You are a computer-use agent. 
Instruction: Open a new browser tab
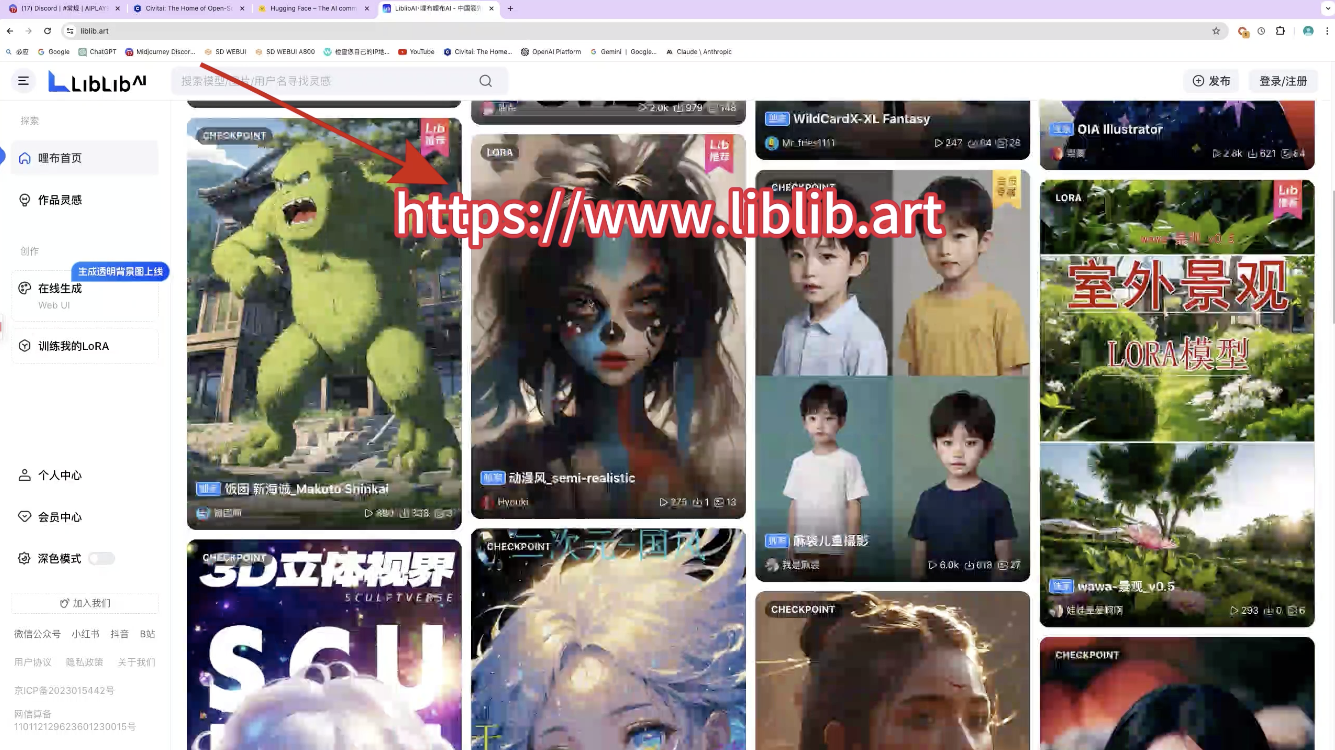(510, 8)
